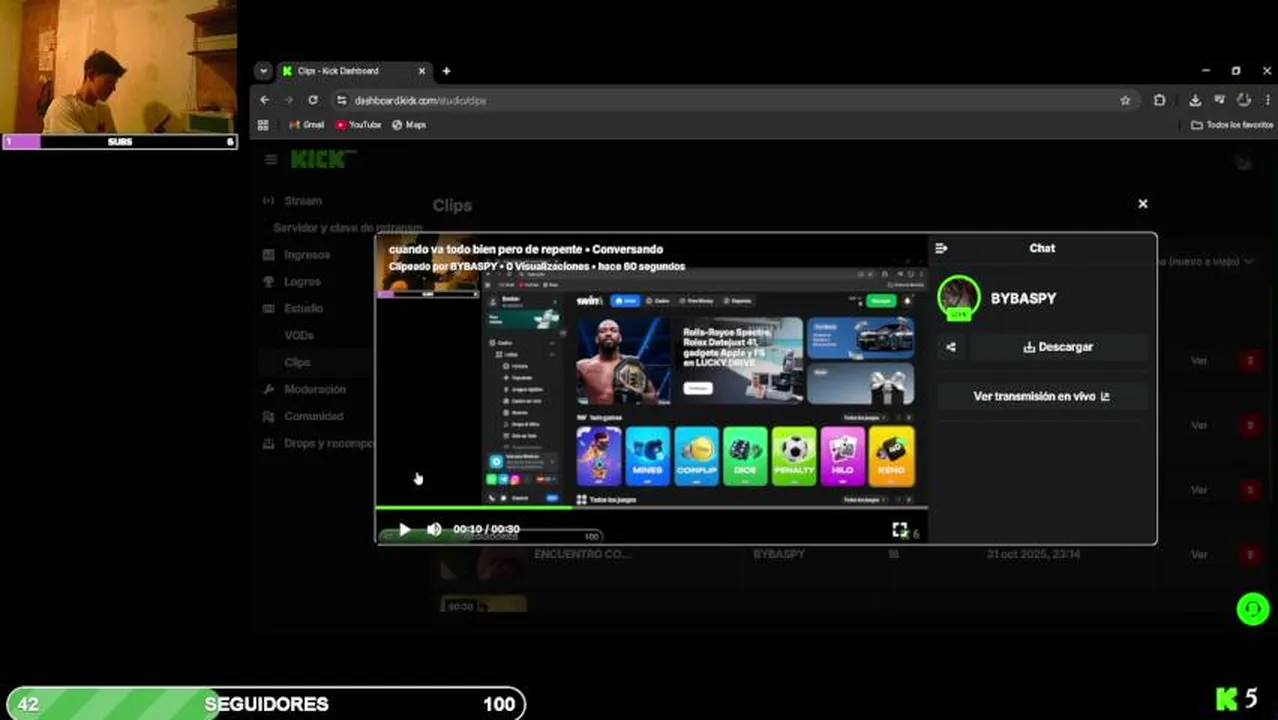Click the ENCUENTRO CO... clip title
The height and width of the screenshot is (720, 1278).
pyautogui.click(x=582, y=554)
